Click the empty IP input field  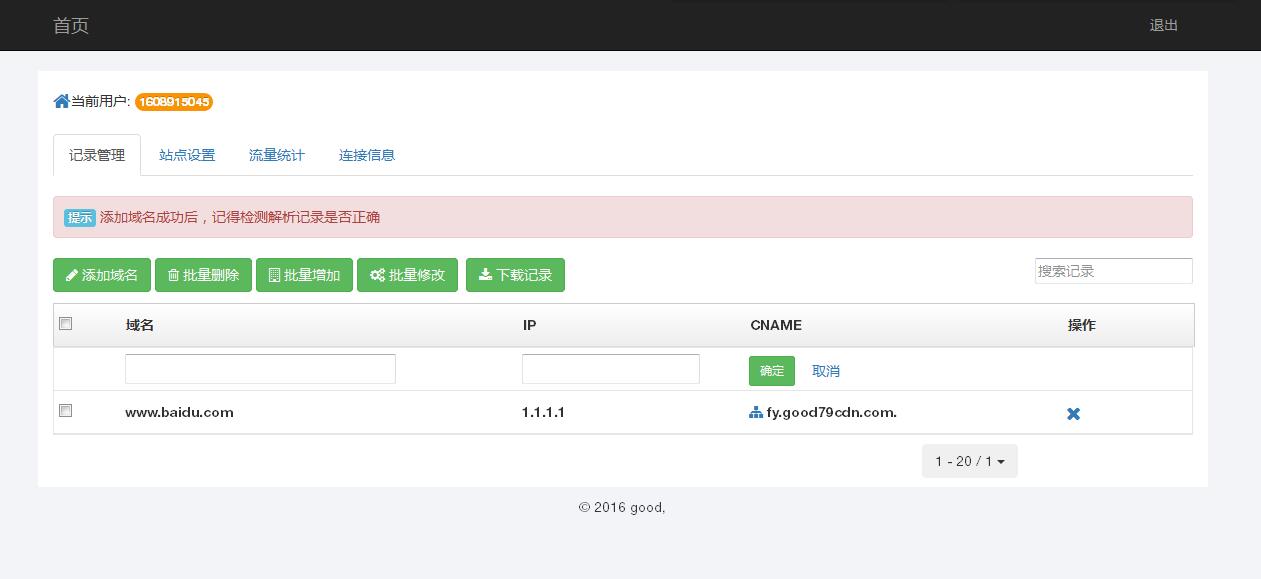(610, 368)
